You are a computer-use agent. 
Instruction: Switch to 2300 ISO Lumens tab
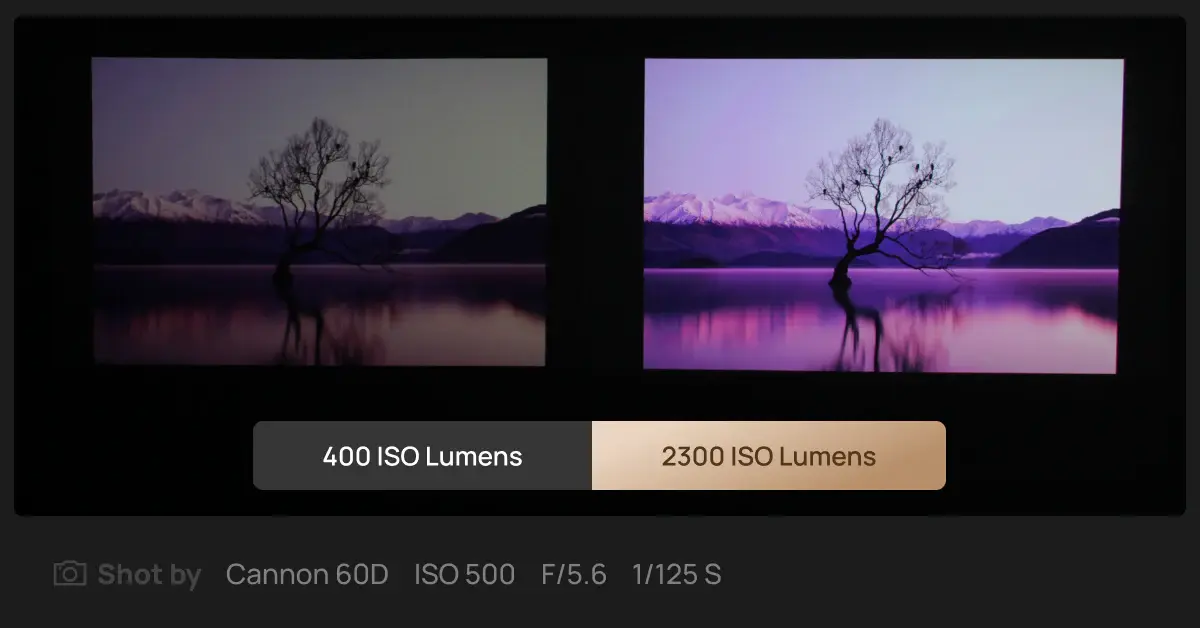pyautogui.click(x=768, y=456)
